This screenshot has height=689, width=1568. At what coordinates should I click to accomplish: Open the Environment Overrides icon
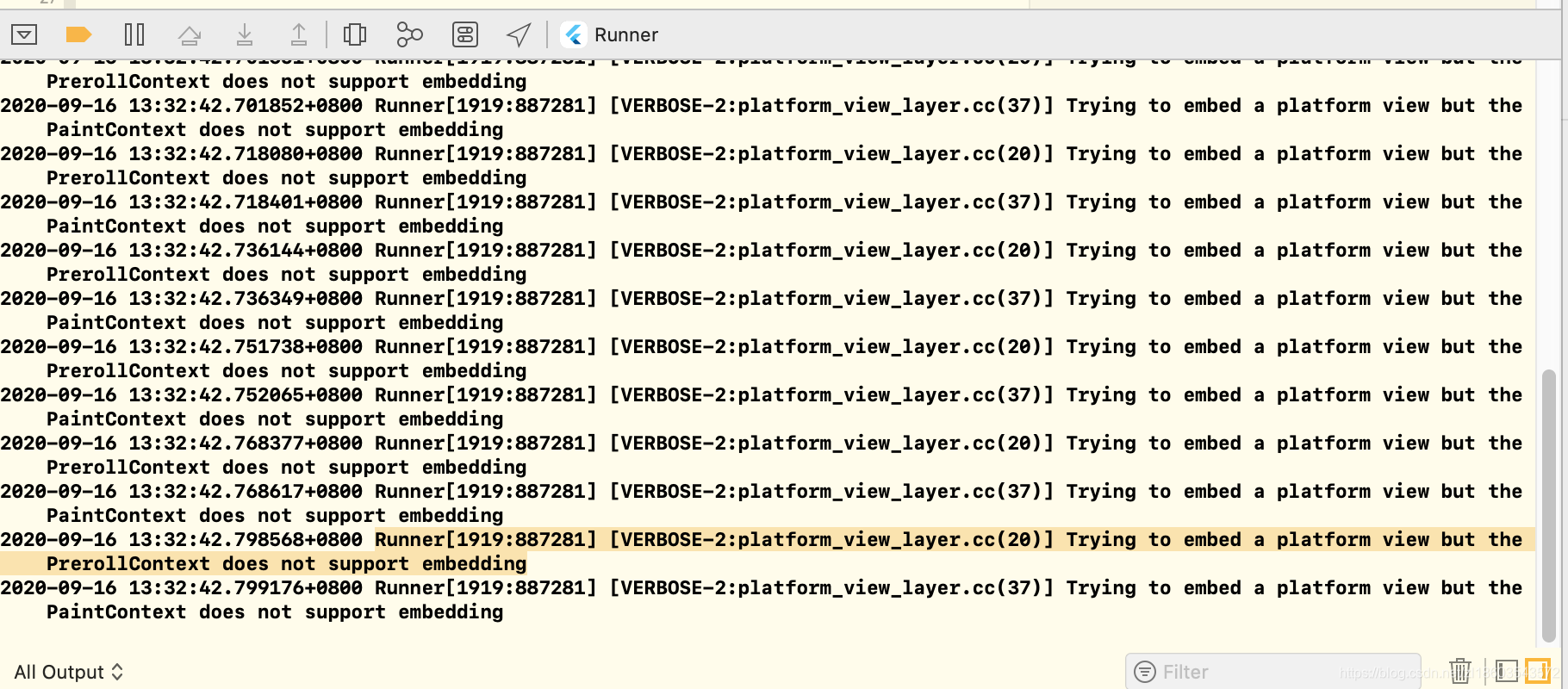(465, 34)
